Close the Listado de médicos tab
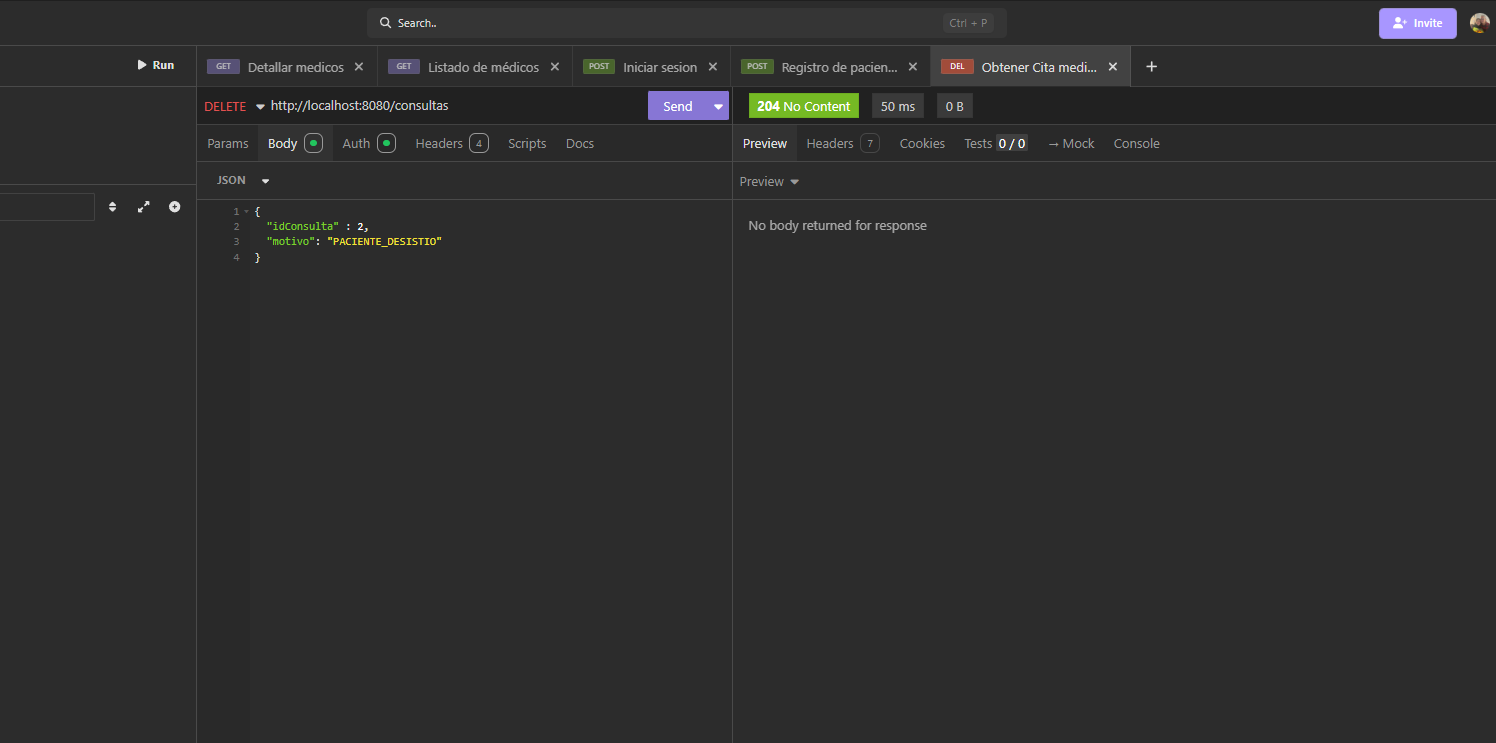The height and width of the screenshot is (743, 1496). [554, 67]
